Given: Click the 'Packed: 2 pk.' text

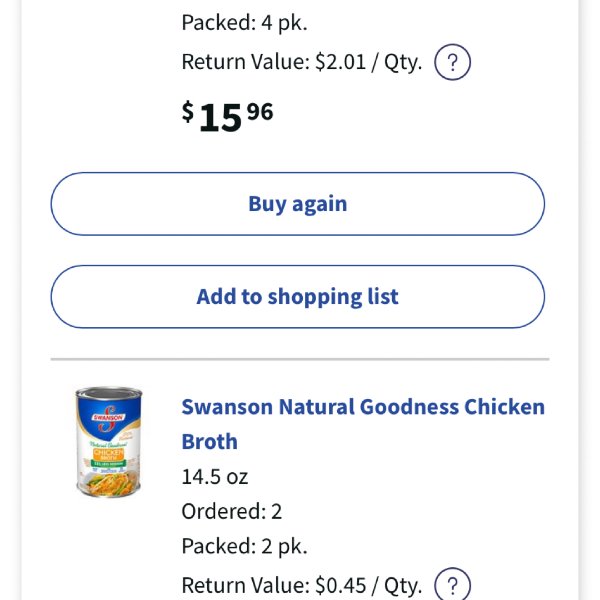Looking at the screenshot, I should click(244, 546).
